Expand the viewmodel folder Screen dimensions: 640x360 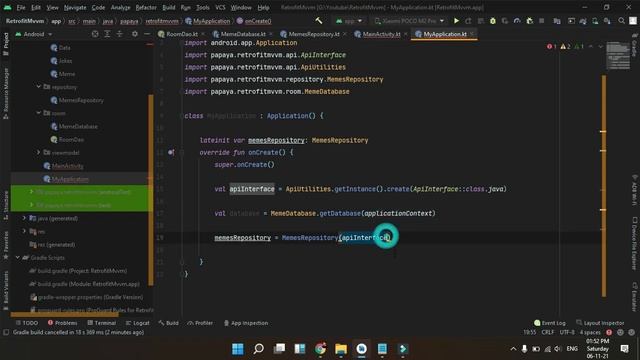click(x=39, y=152)
